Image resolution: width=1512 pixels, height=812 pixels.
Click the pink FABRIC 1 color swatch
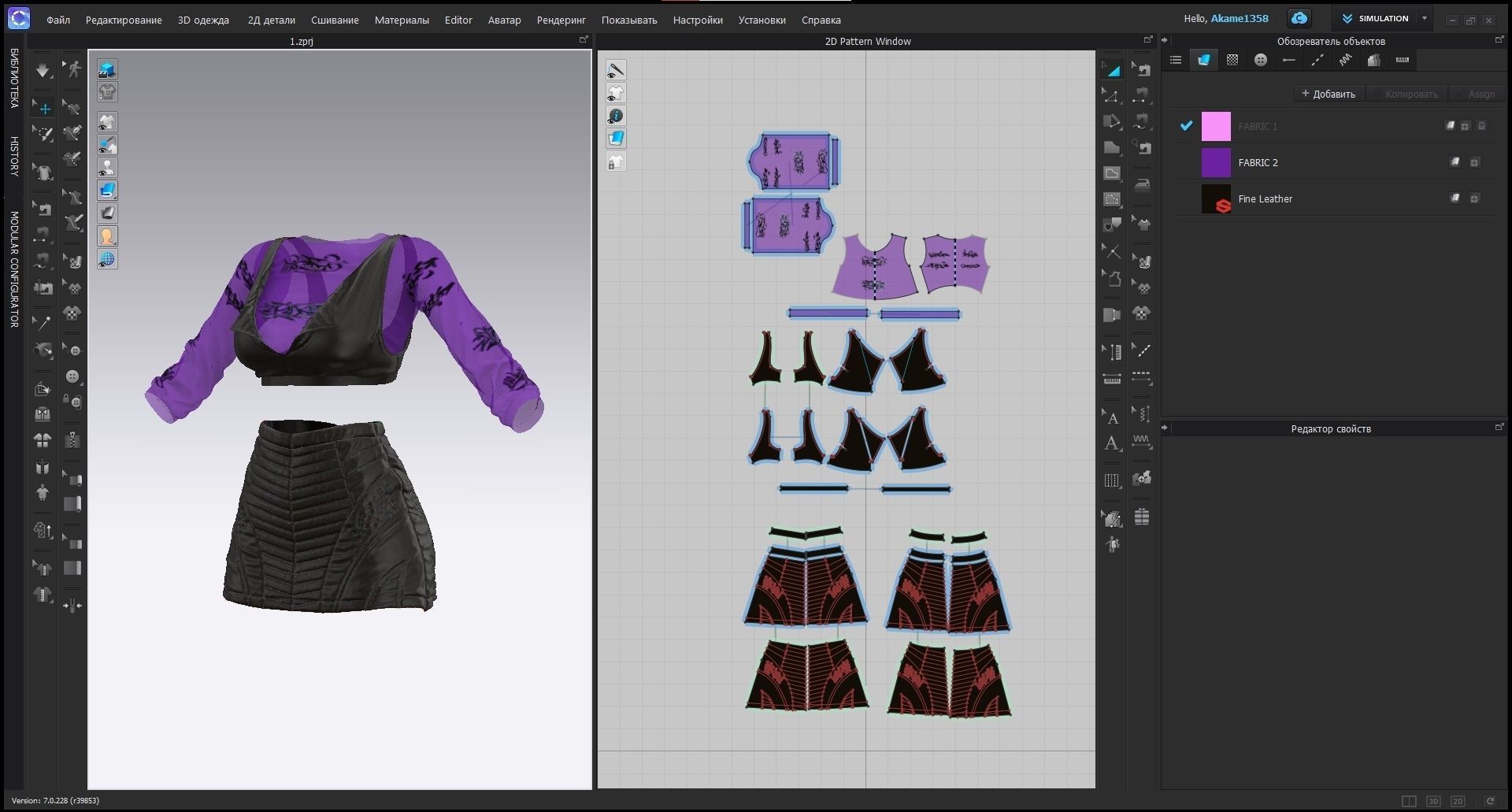click(x=1215, y=126)
